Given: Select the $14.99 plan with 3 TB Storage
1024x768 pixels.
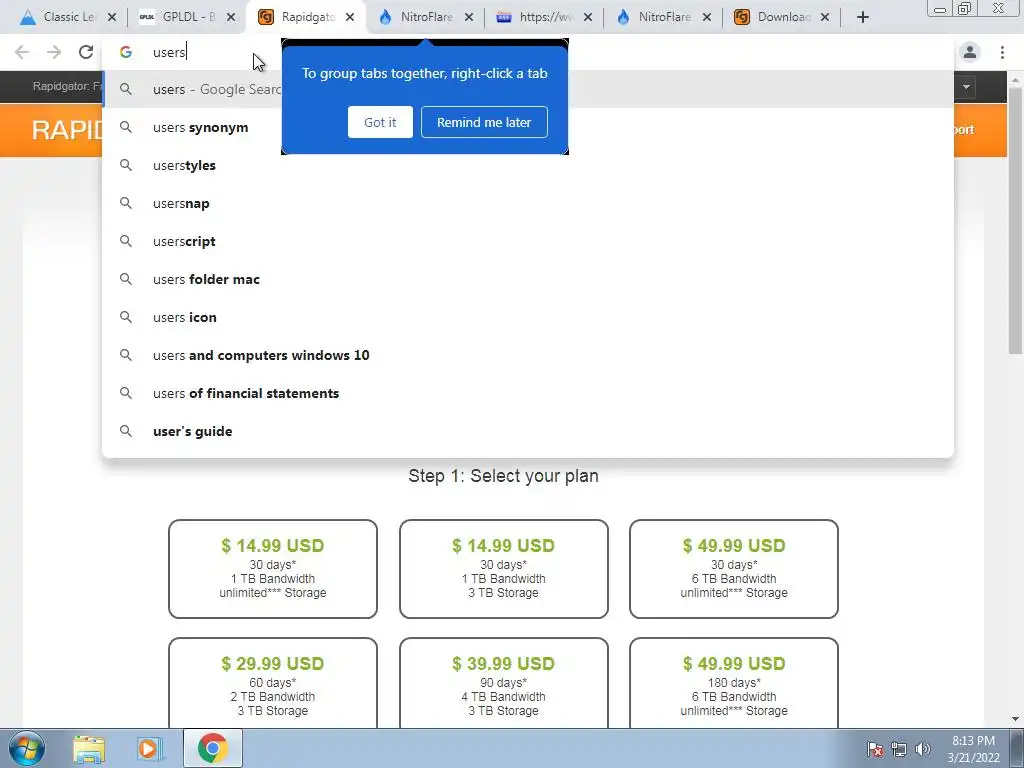Looking at the screenshot, I should point(504,569).
